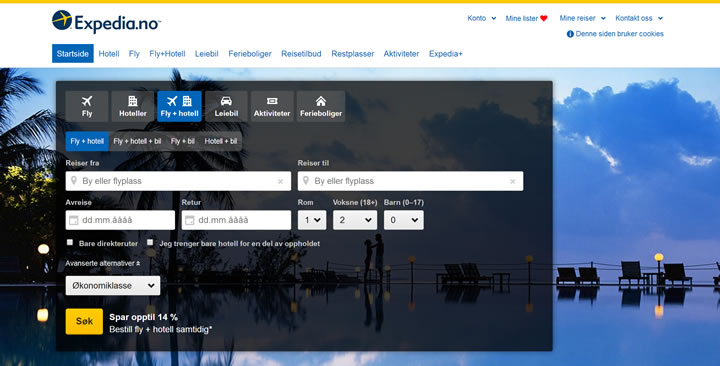The width and height of the screenshot is (720, 366).
Task: Open Fly in the top navigation
Action: (x=134, y=54)
